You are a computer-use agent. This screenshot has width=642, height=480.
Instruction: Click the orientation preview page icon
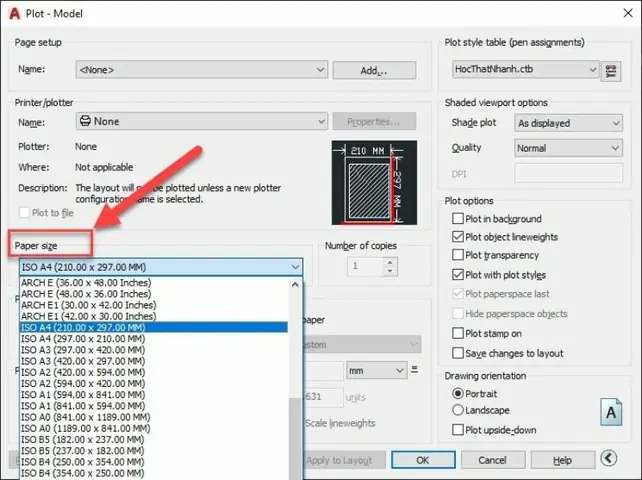pos(611,412)
